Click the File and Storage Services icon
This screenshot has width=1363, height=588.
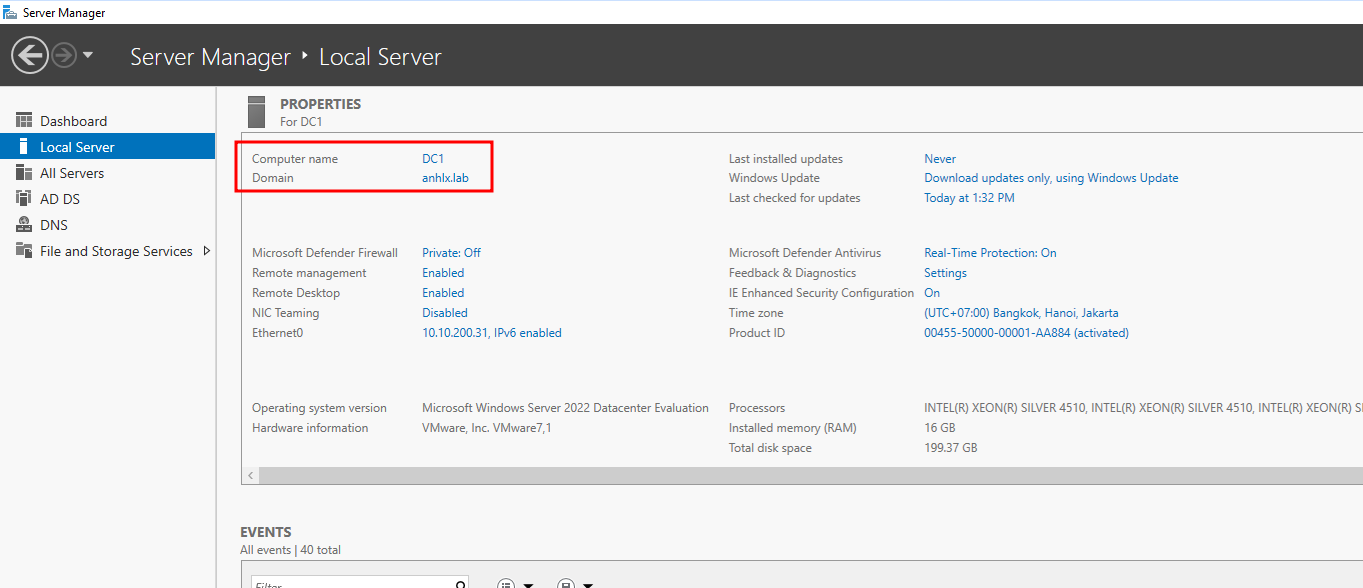(x=24, y=251)
